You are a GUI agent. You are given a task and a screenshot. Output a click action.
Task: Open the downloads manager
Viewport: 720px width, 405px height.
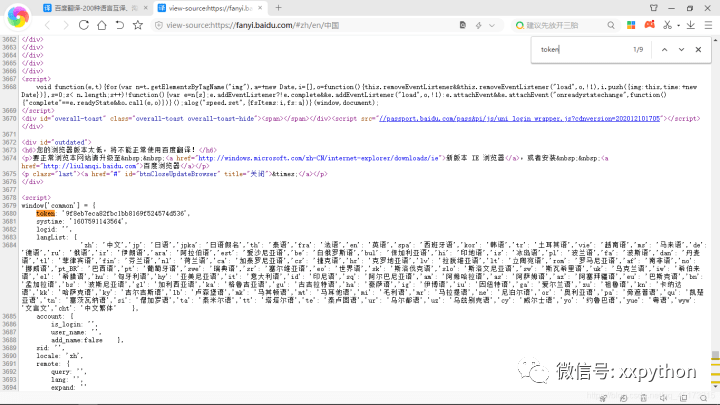pos(691,25)
